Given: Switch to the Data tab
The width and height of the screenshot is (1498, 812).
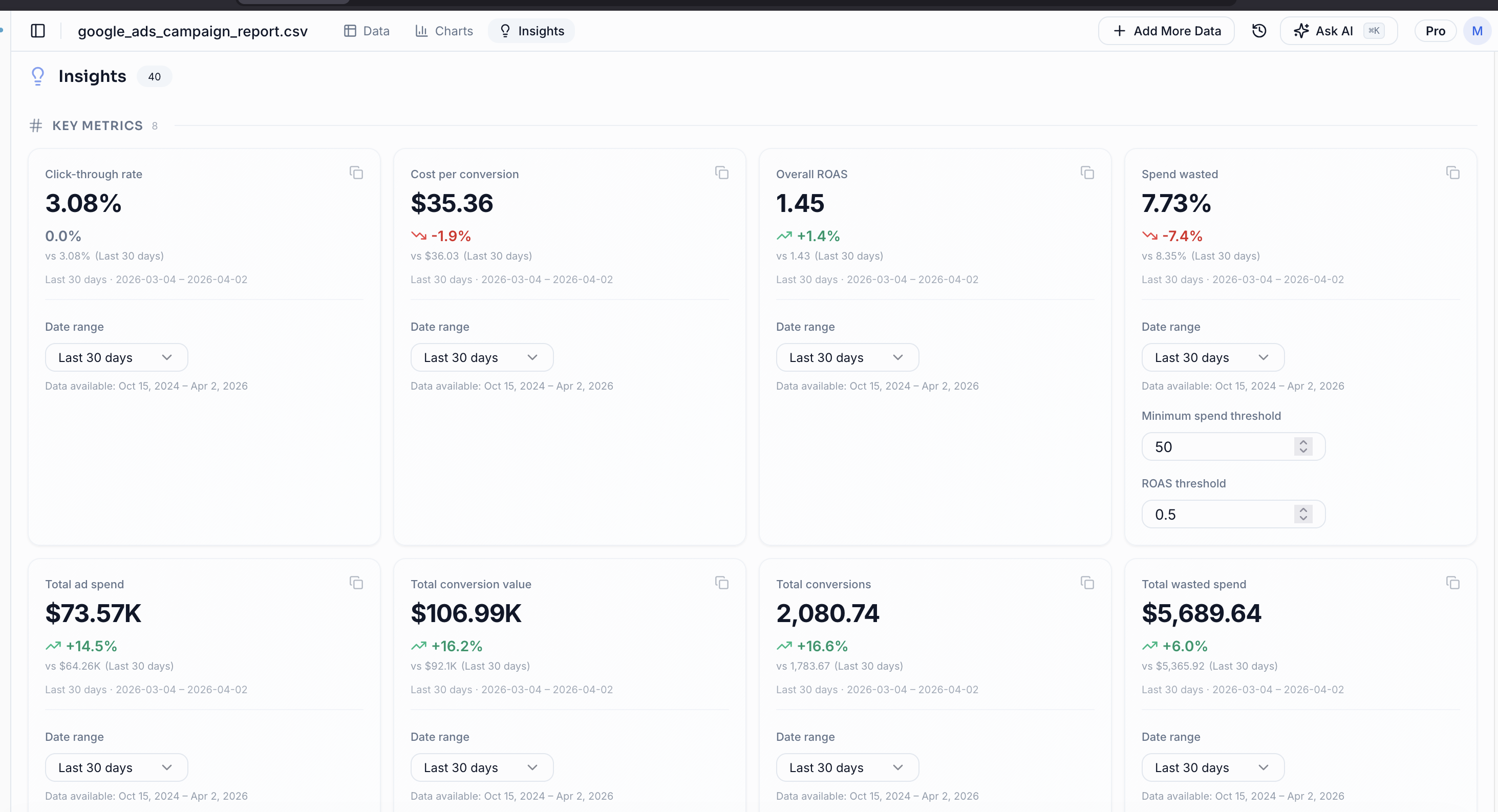Looking at the screenshot, I should (x=367, y=31).
